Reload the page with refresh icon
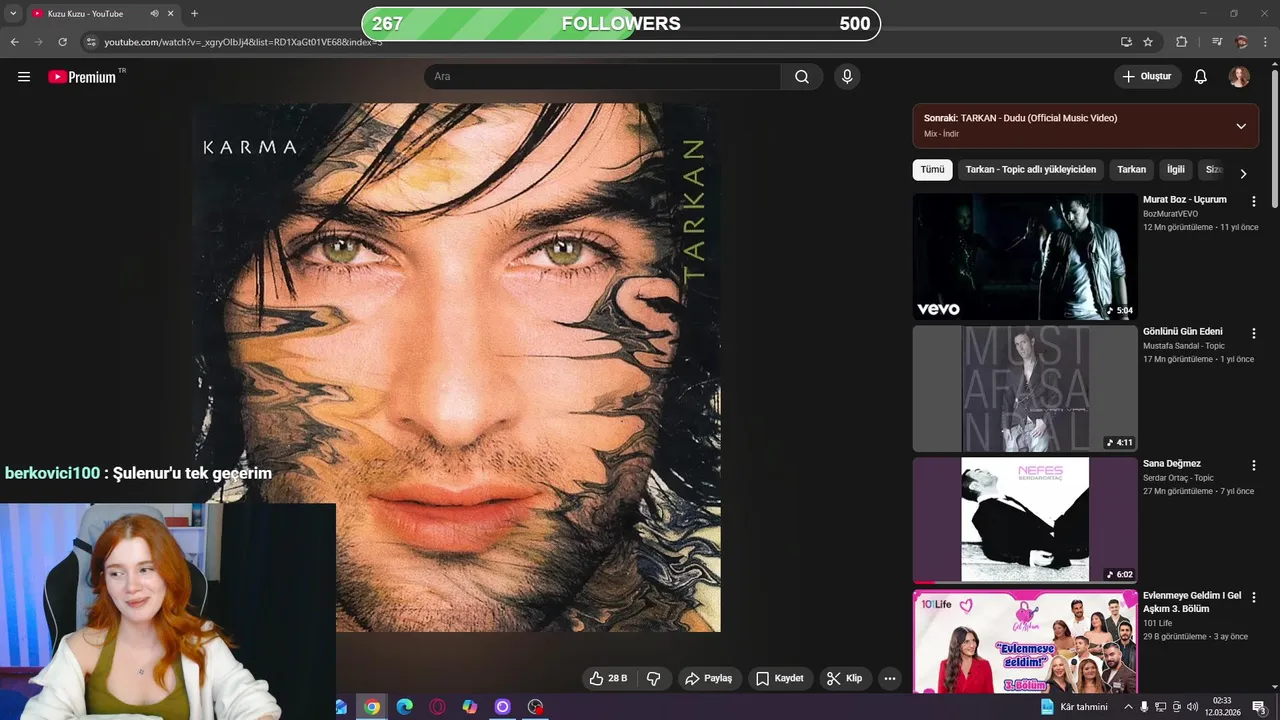Screen dimensions: 1280x720 coord(62,42)
